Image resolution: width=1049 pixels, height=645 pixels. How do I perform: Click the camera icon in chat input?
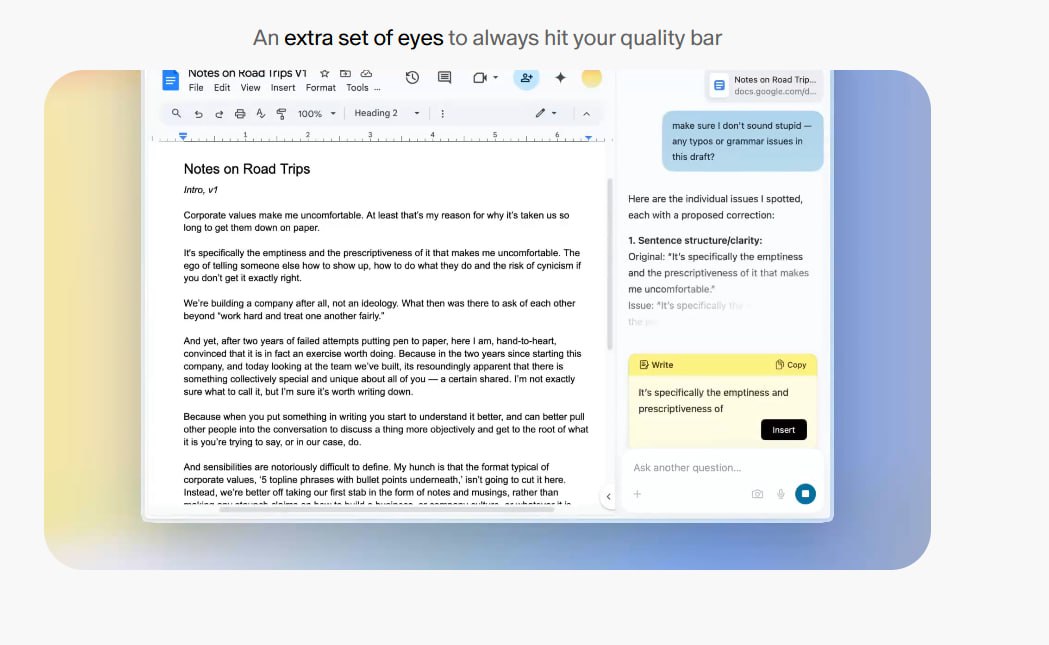[757, 494]
